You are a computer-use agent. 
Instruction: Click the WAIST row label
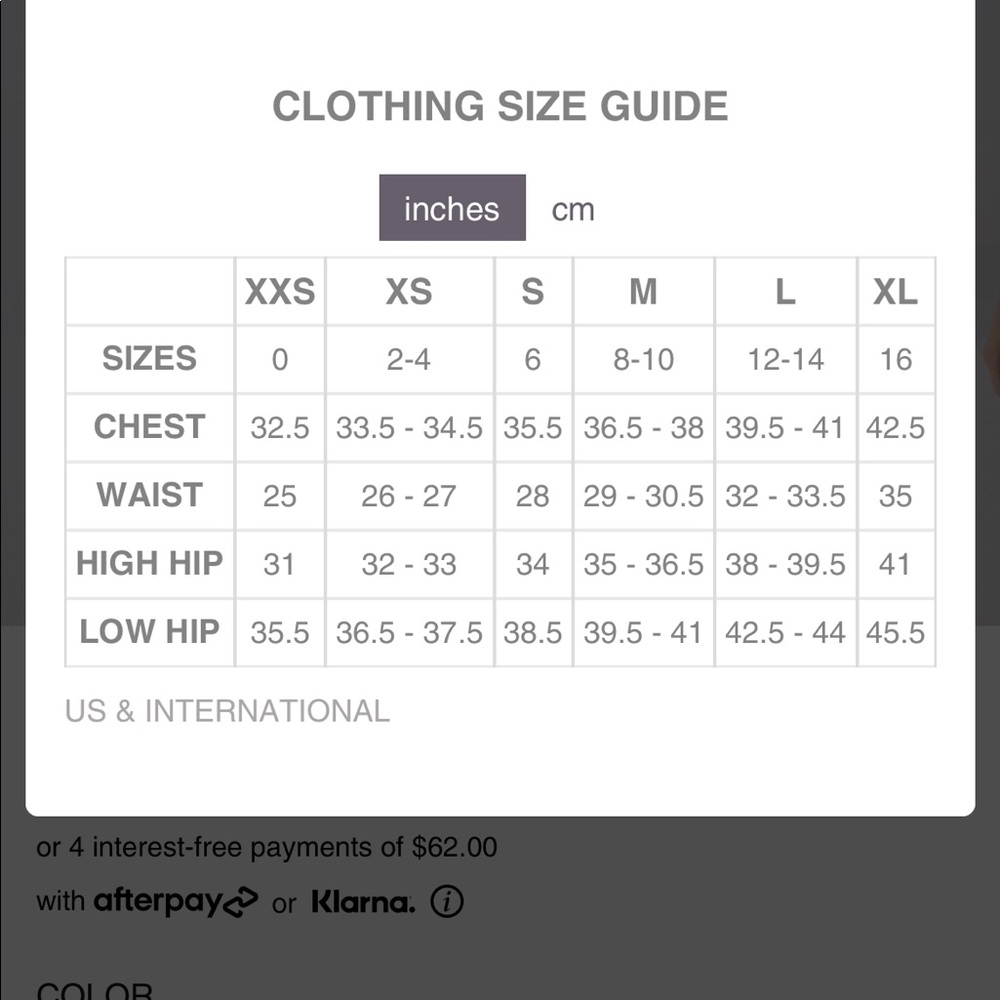coord(149,494)
